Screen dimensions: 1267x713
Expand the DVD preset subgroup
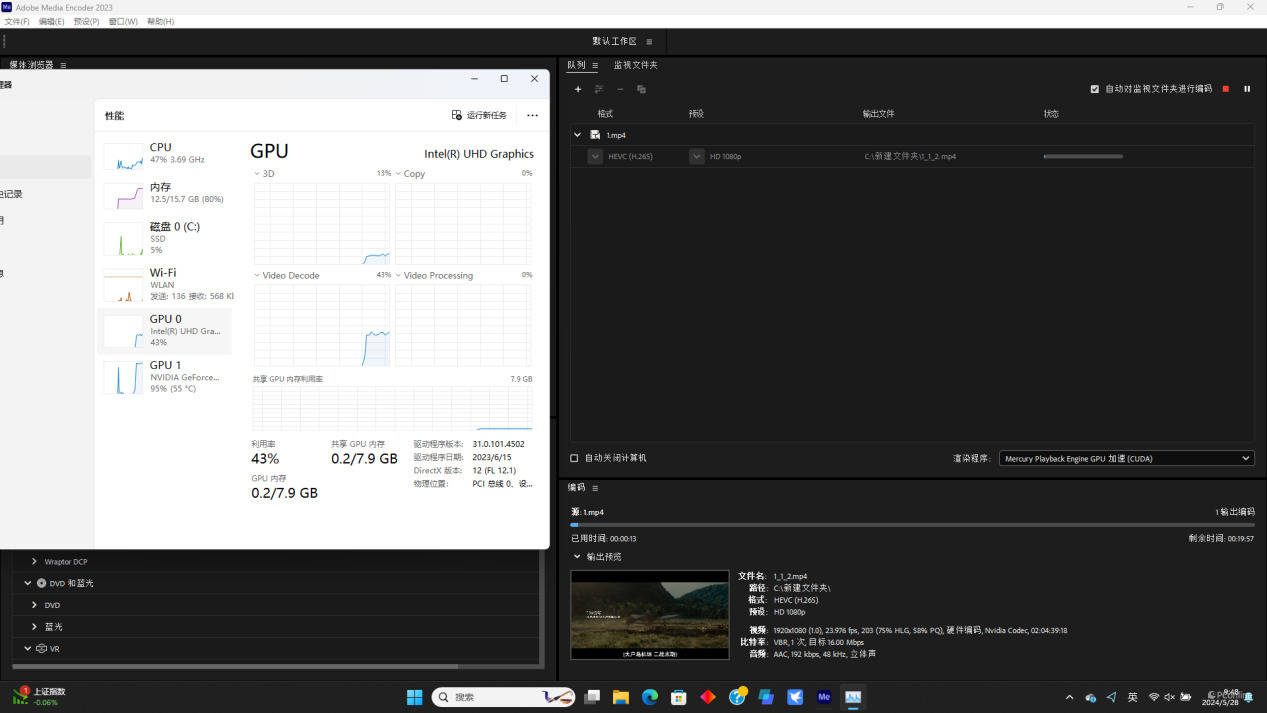[34, 605]
